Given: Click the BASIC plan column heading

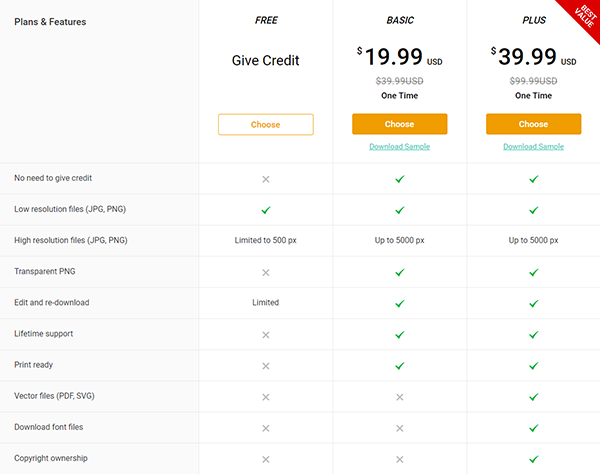Looking at the screenshot, I should 399,20.
